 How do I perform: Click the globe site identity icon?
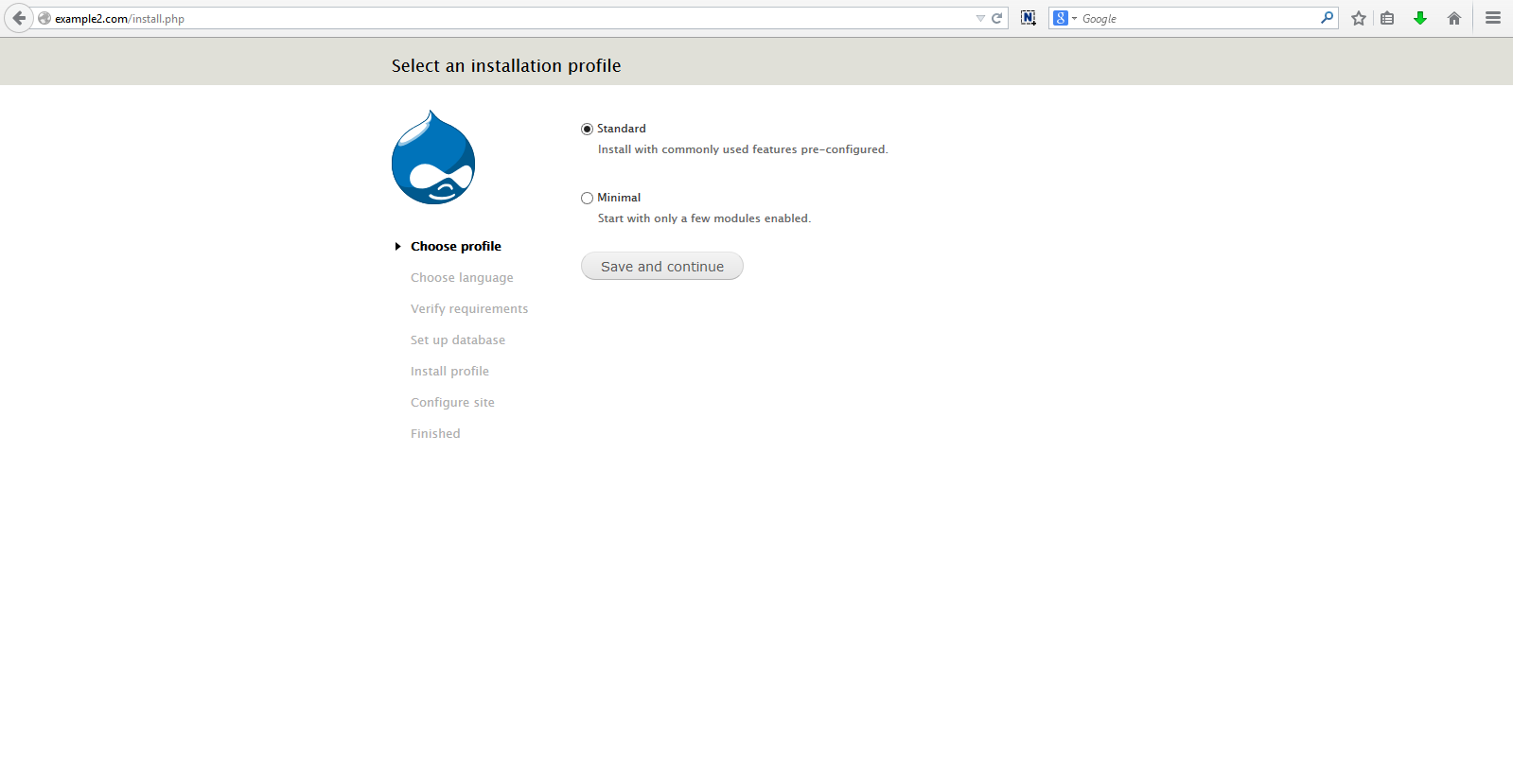pyautogui.click(x=44, y=18)
